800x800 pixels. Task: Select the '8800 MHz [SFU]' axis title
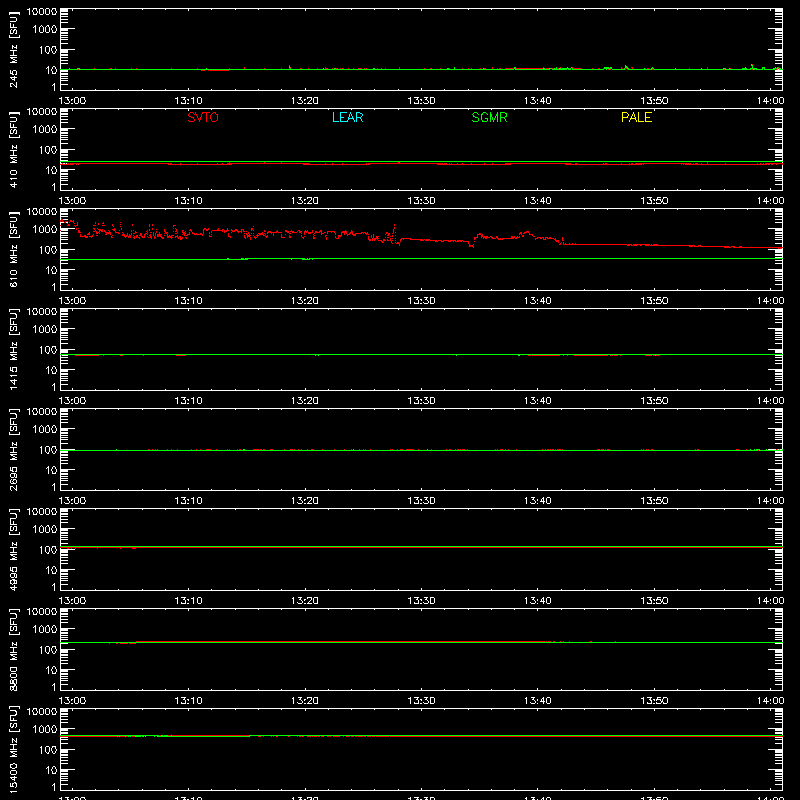tap(14, 649)
